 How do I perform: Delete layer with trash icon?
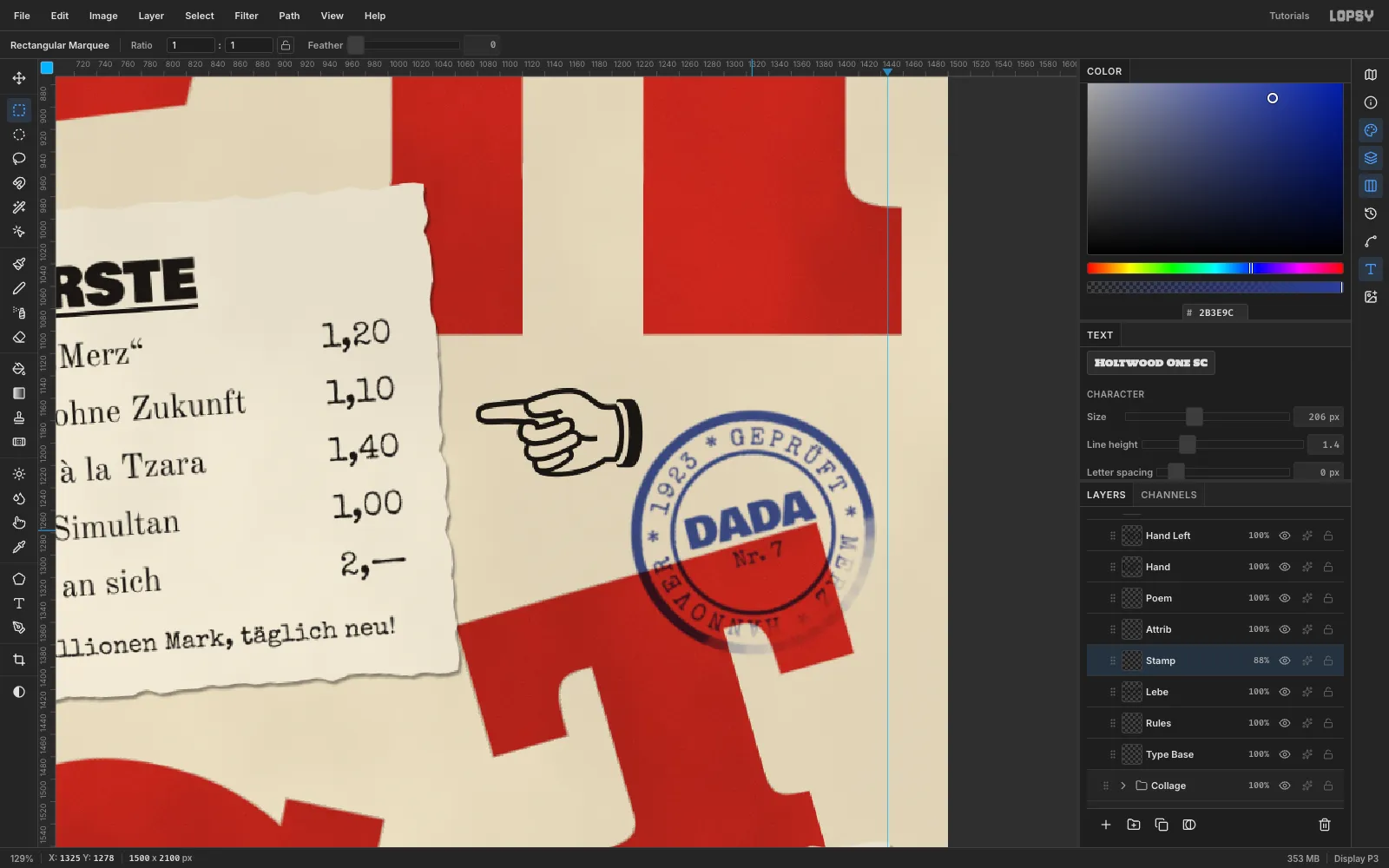click(1325, 825)
